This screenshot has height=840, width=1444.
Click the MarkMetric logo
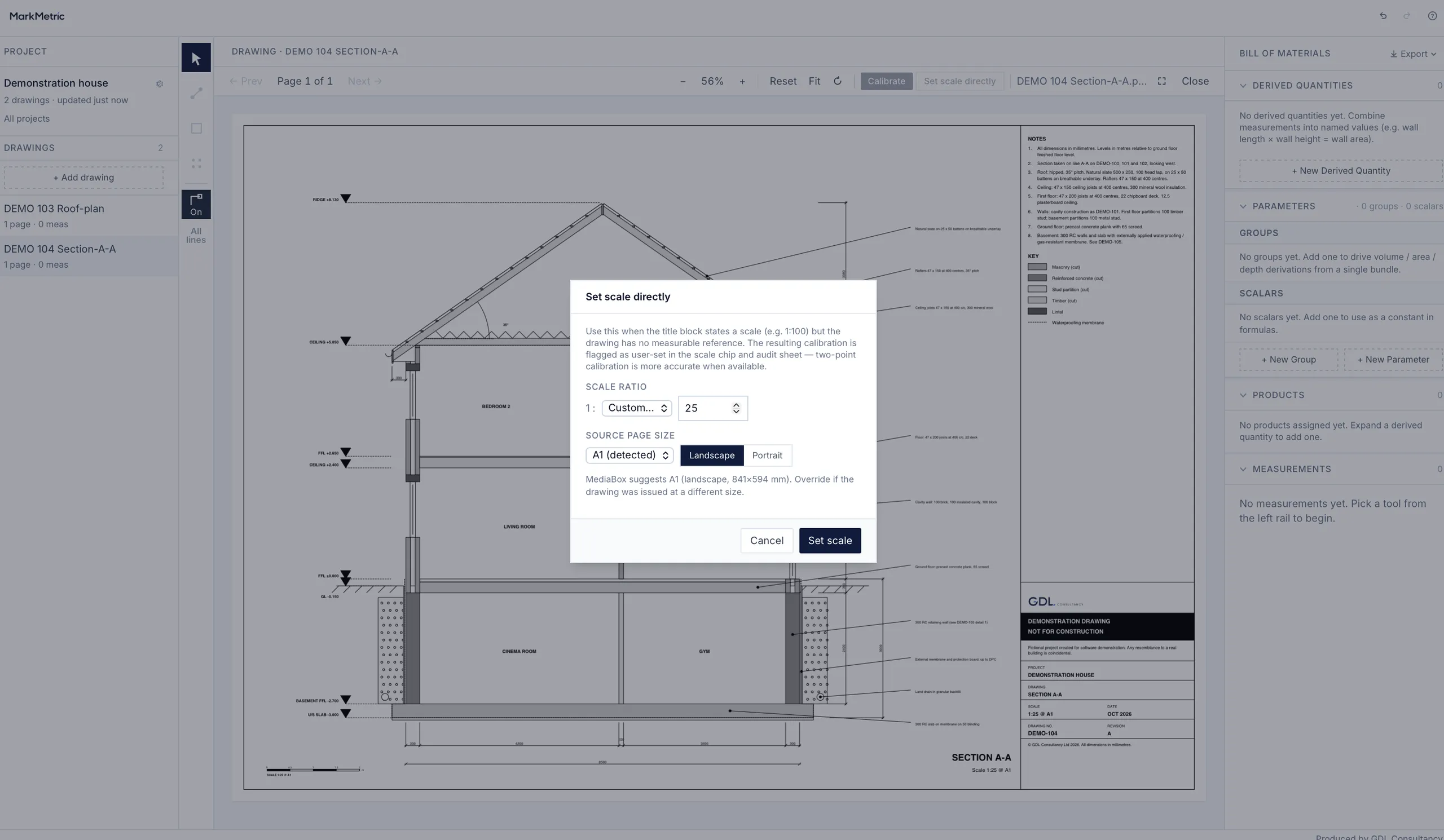[x=37, y=16]
